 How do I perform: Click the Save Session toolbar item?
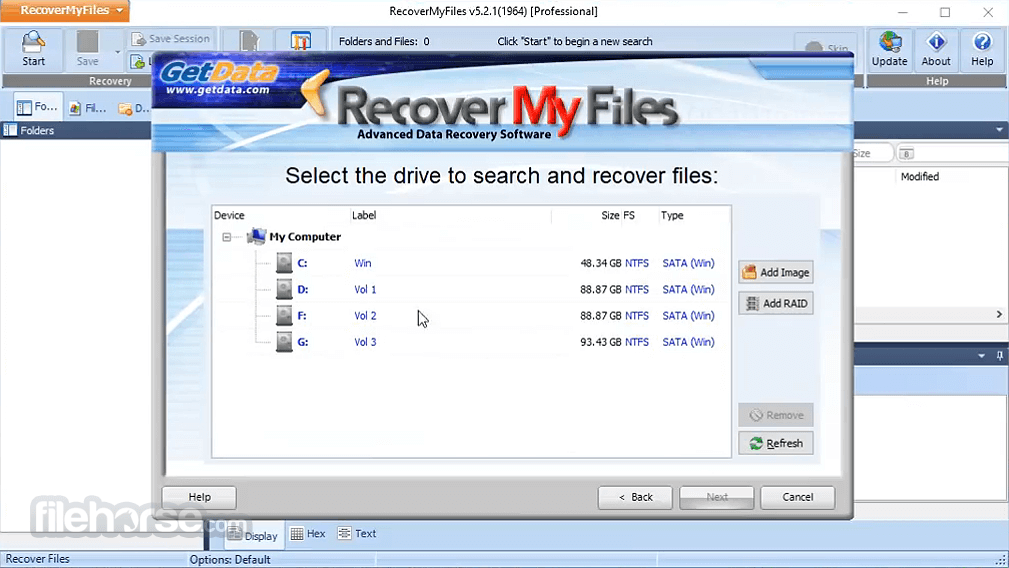point(171,39)
